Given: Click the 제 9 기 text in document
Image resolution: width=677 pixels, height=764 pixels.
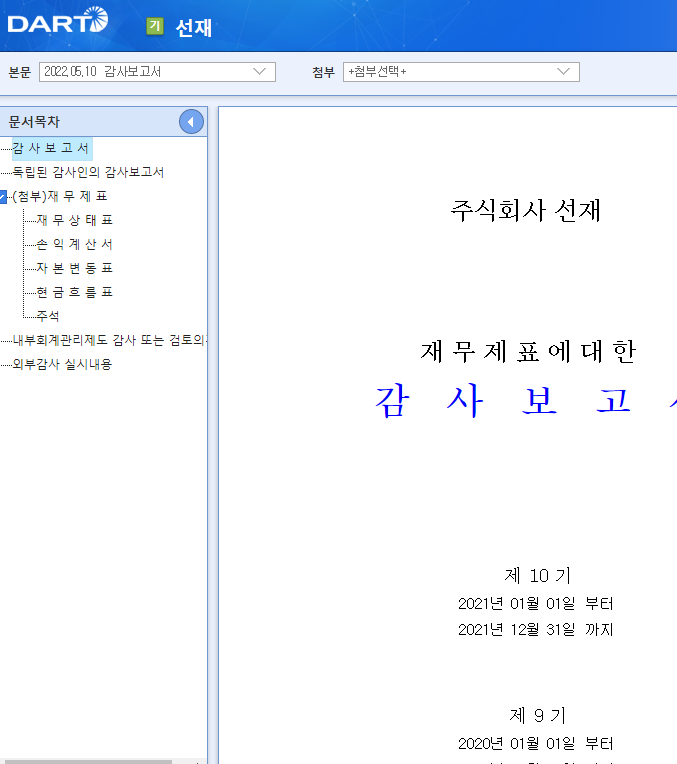Looking at the screenshot, I should [x=537, y=715].
